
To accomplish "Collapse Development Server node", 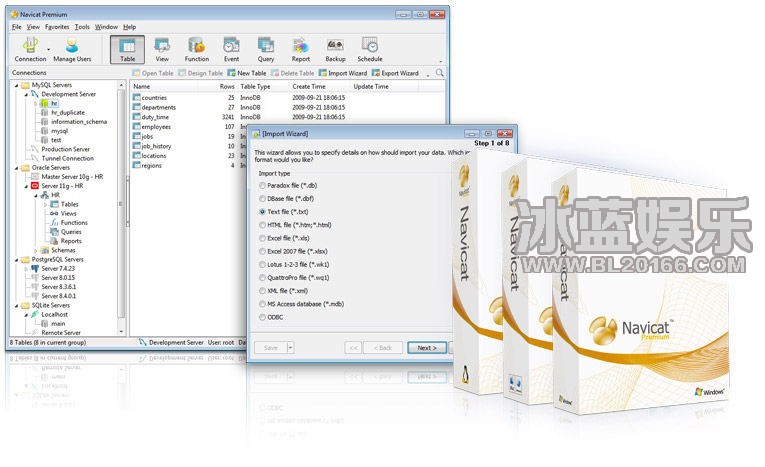I will coord(26,95).
